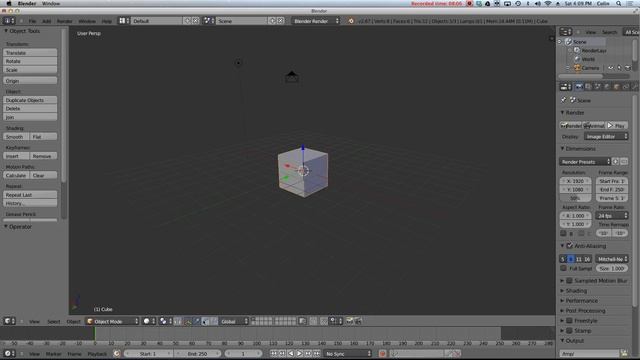Expand the Performance panel
The width and height of the screenshot is (640, 360).
pyautogui.click(x=581, y=300)
